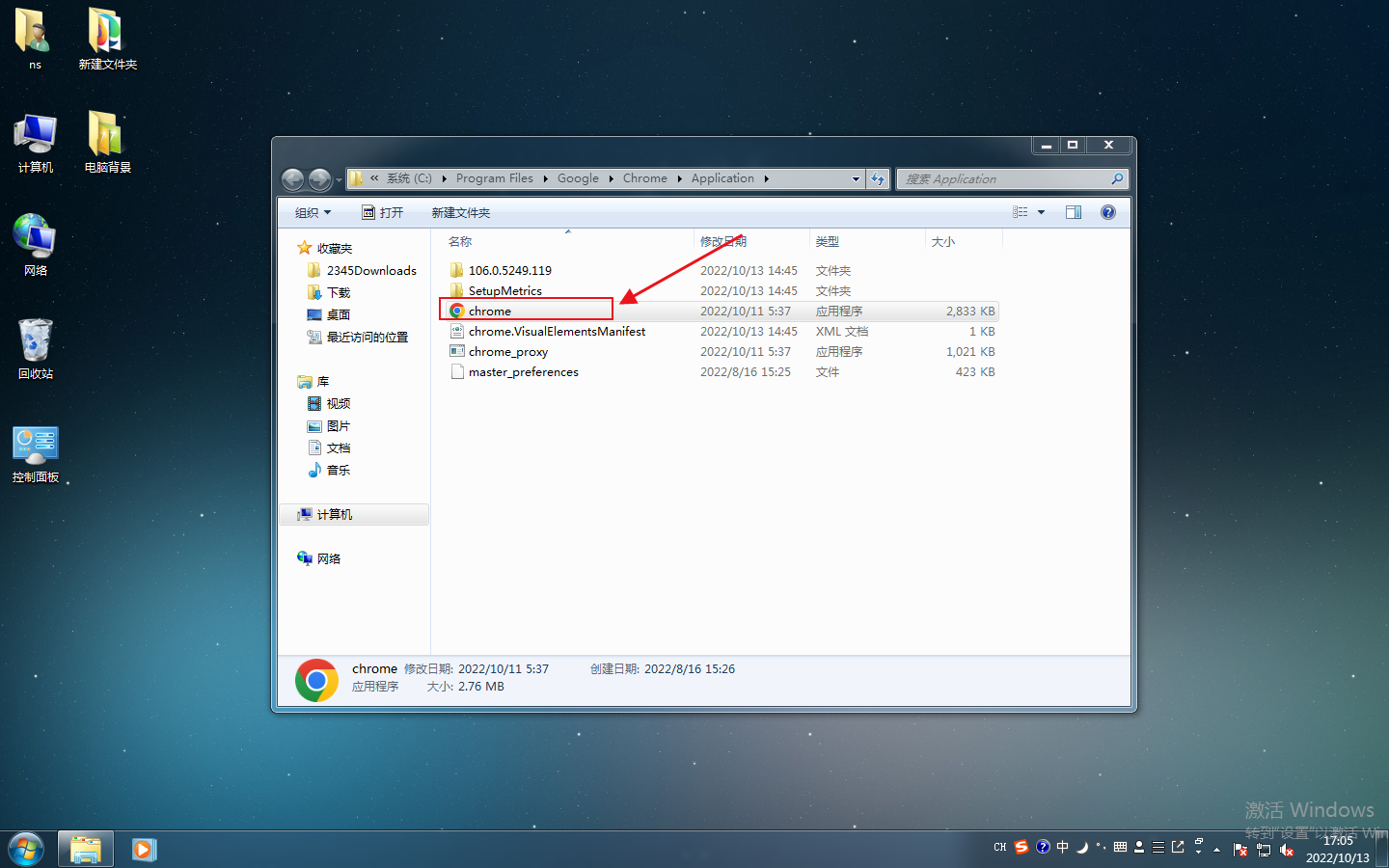Refresh the Application folder view
Image resolution: width=1389 pixels, height=868 pixels.
[878, 178]
